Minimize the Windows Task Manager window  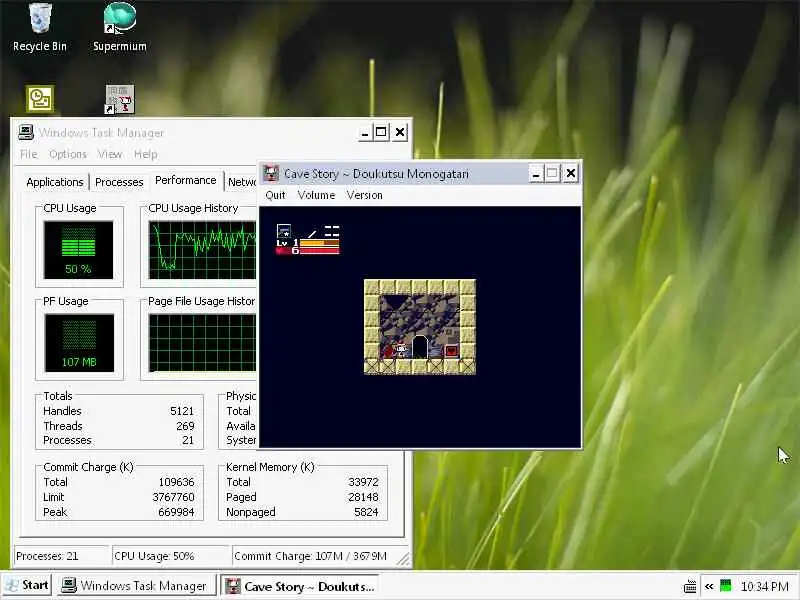click(x=364, y=133)
